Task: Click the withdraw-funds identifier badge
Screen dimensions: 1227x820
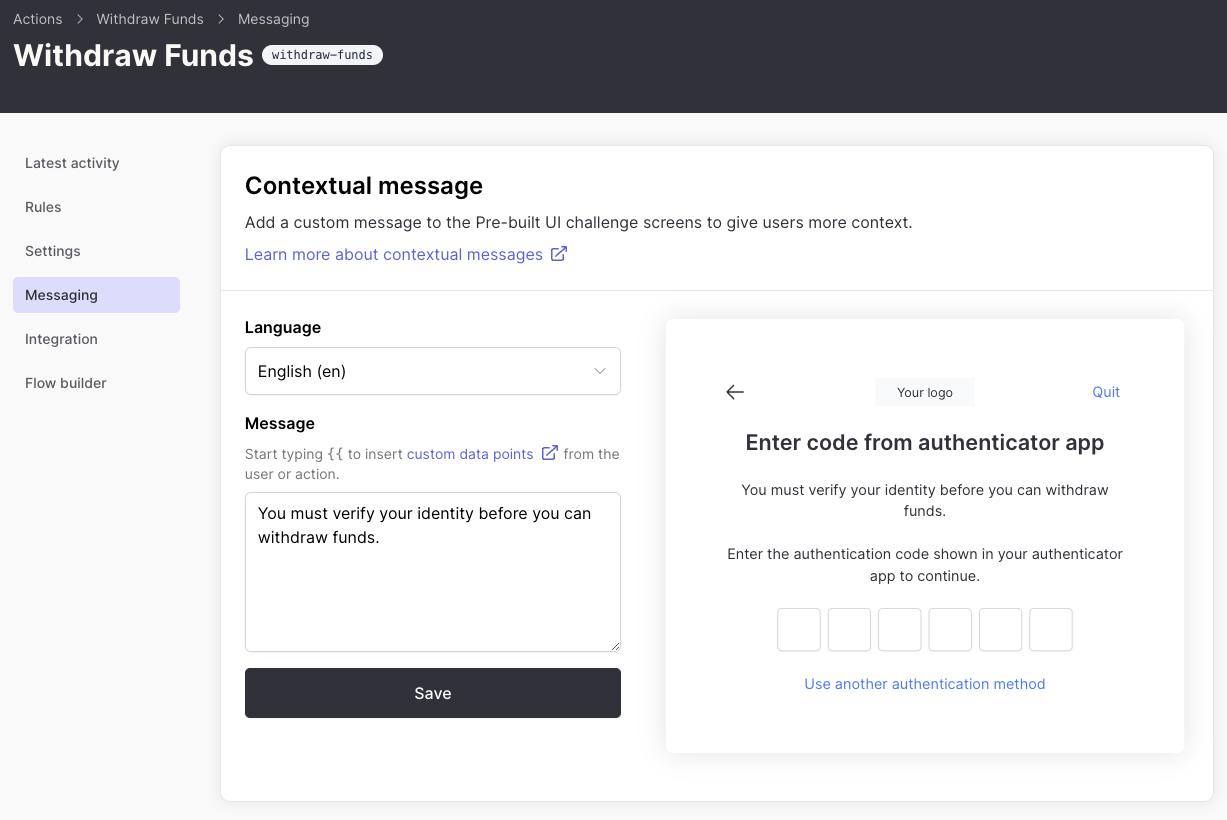Action: click(322, 55)
